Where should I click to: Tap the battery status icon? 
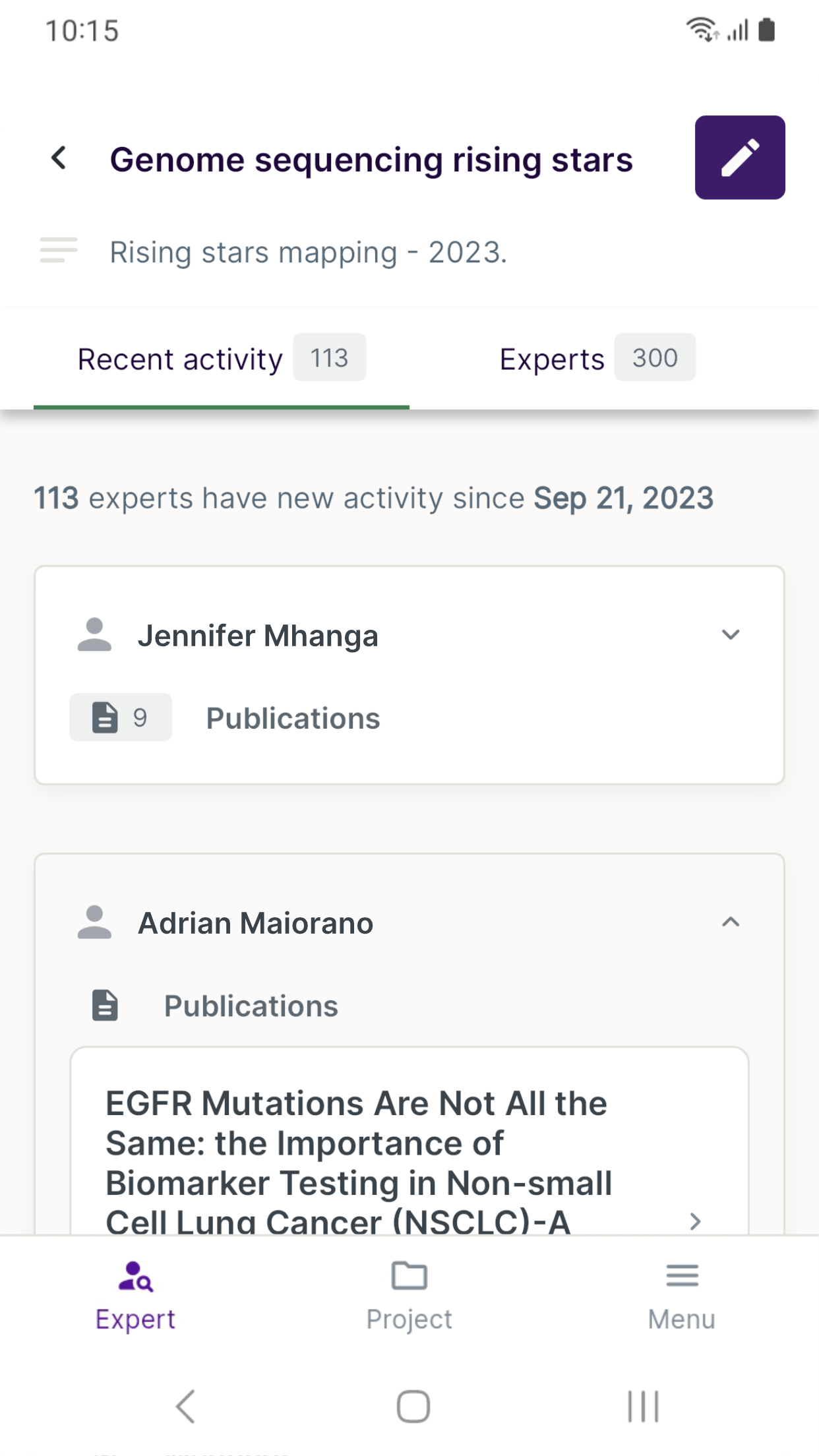coord(766,30)
